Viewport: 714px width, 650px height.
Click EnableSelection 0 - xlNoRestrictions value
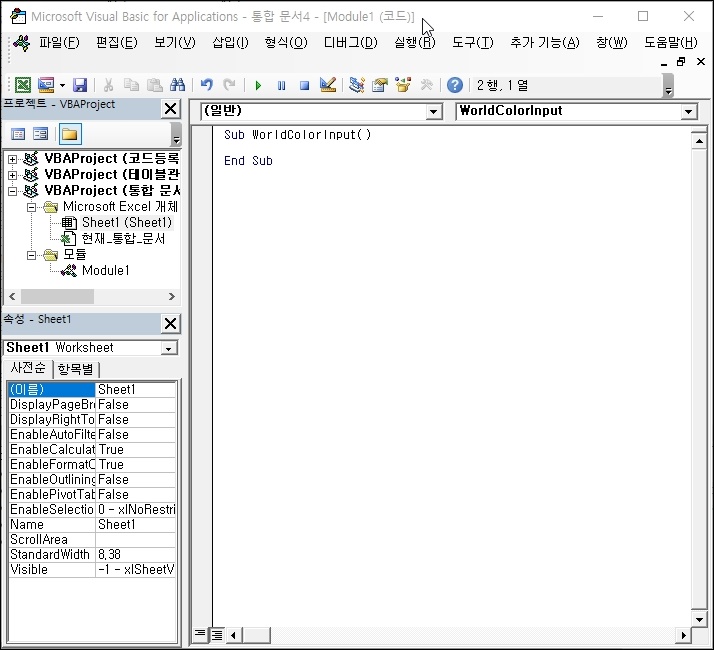tap(135, 510)
